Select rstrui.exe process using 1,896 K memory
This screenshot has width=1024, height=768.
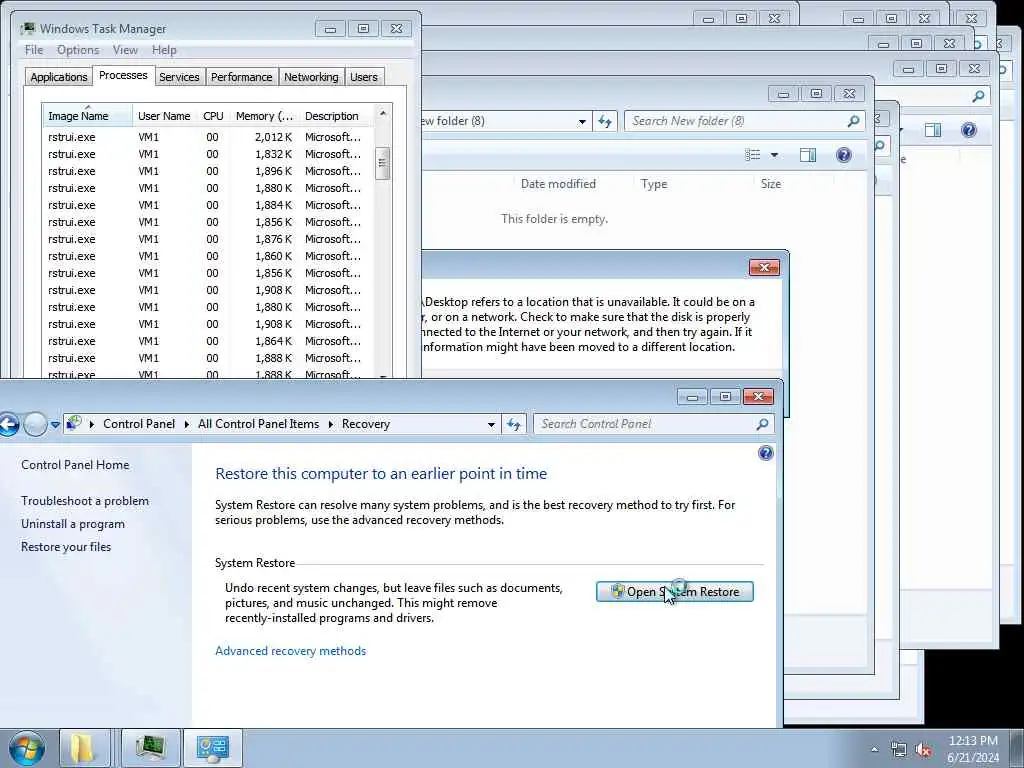point(208,171)
